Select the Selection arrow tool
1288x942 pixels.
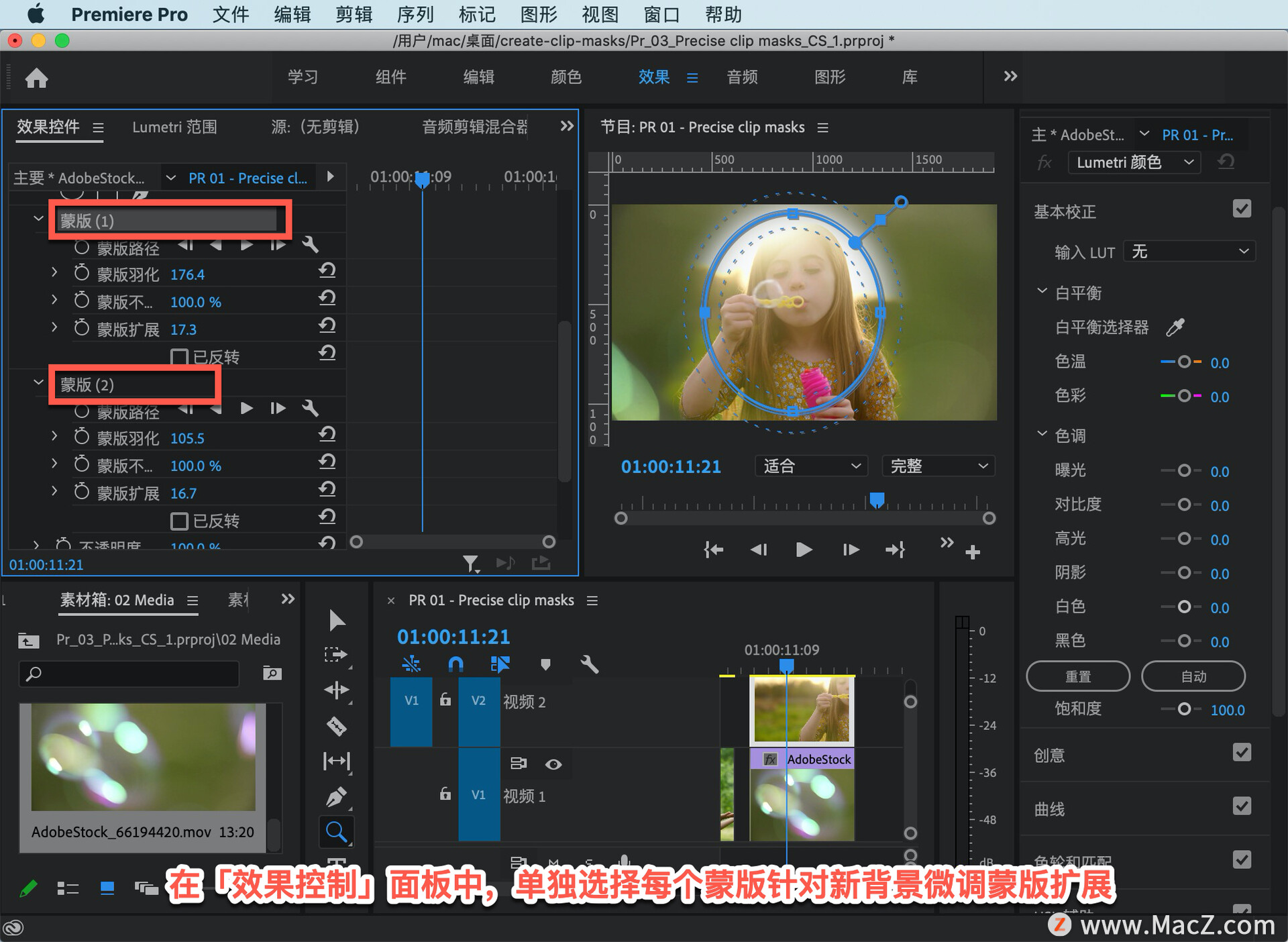[x=337, y=620]
